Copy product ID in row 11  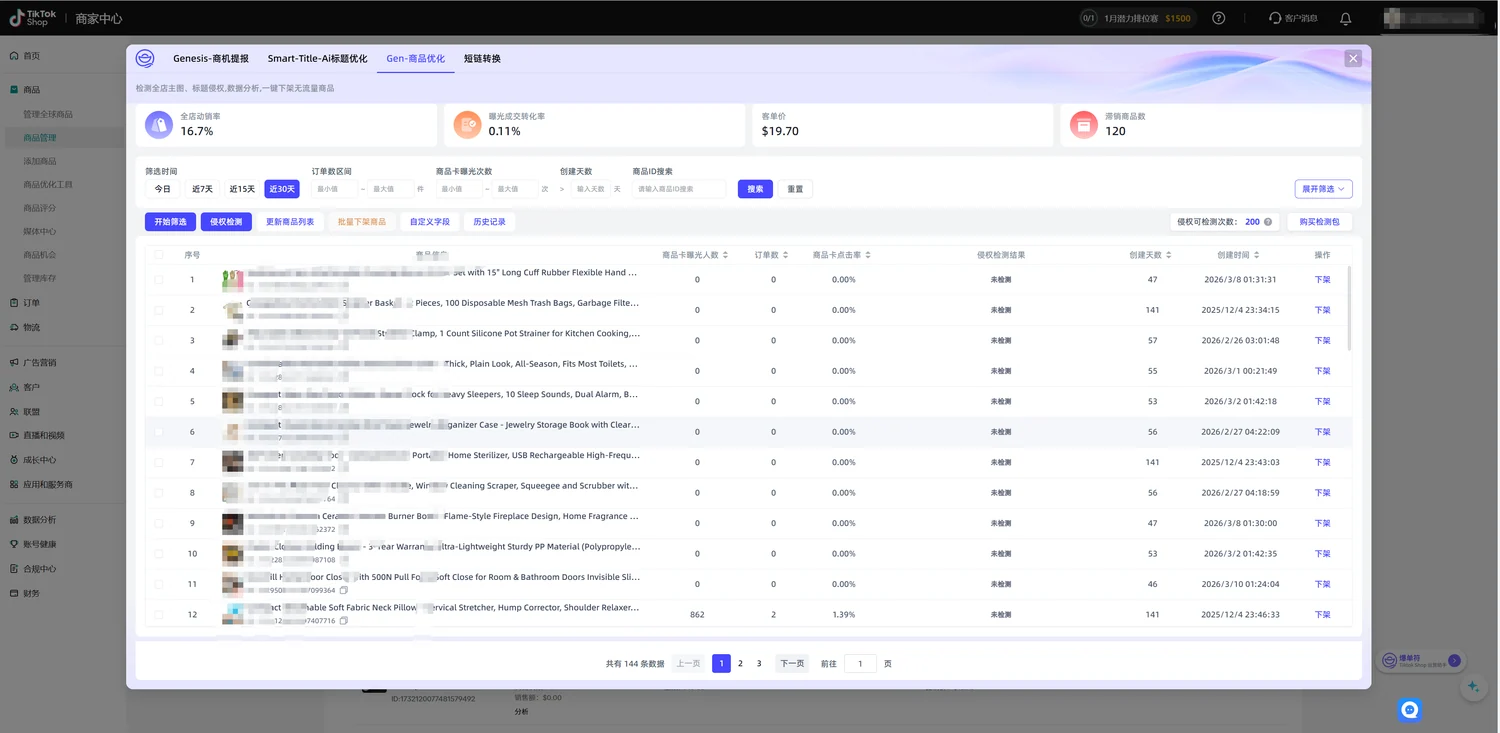tap(344, 590)
